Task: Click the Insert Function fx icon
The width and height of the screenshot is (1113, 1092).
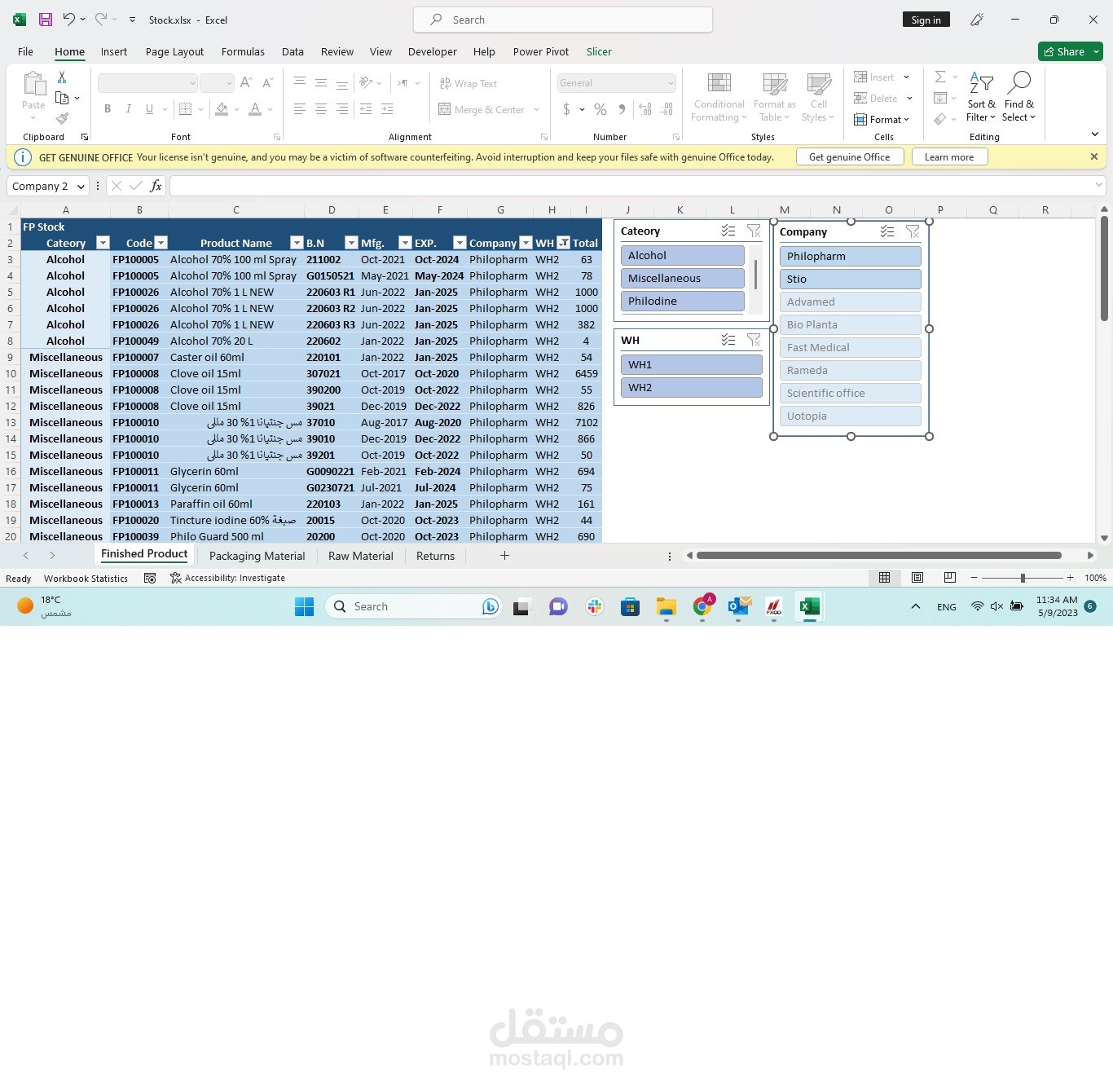Action: click(x=156, y=186)
